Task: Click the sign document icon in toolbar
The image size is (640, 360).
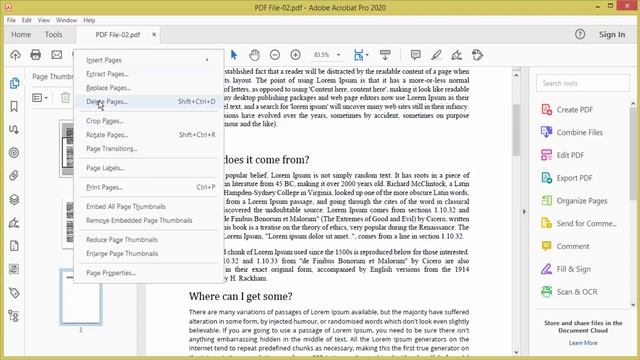Action: [x=457, y=55]
